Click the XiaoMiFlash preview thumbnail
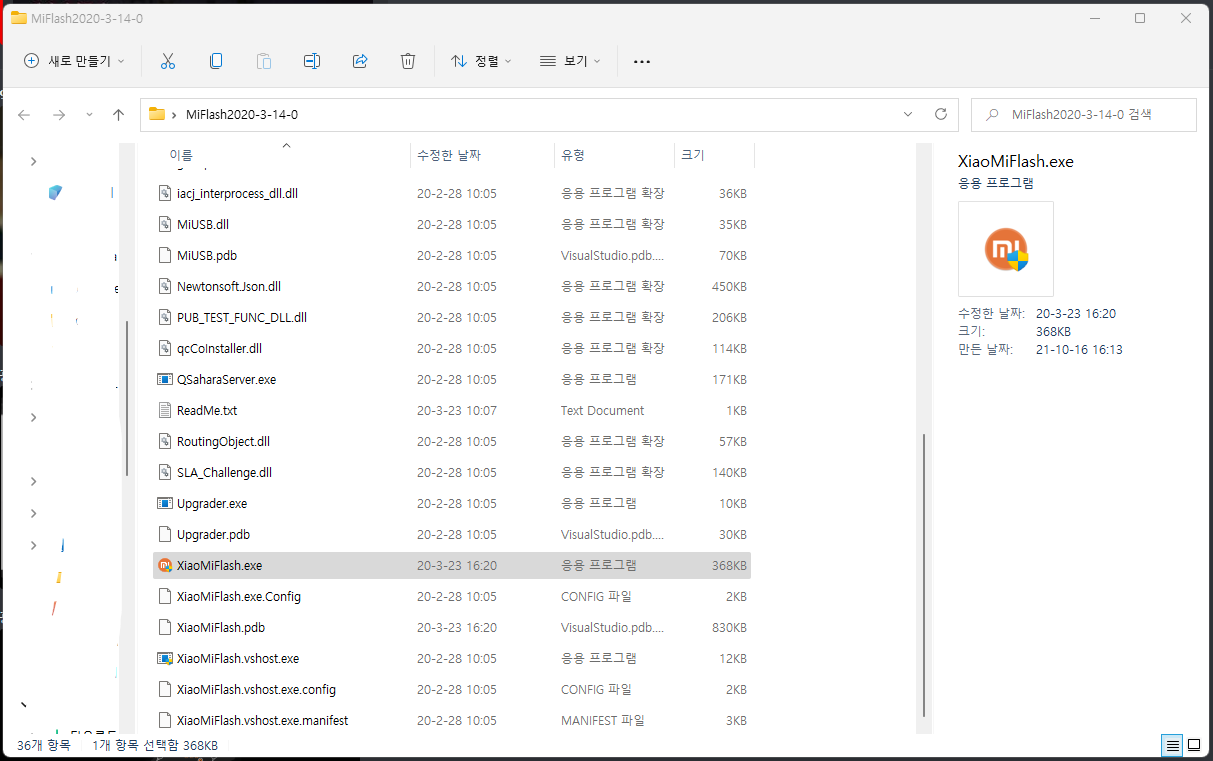 point(1006,249)
